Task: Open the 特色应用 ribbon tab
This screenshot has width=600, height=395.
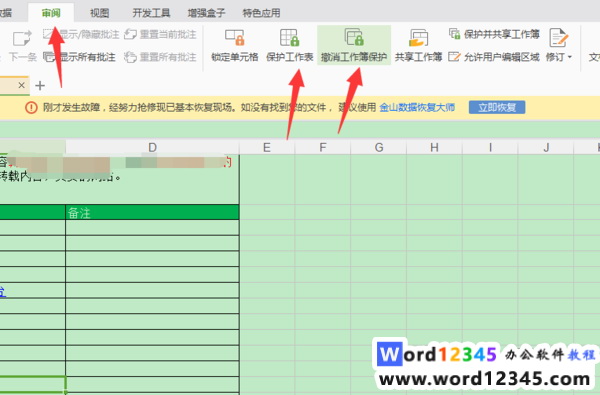Action: pyautogui.click(x=261, y=13)
